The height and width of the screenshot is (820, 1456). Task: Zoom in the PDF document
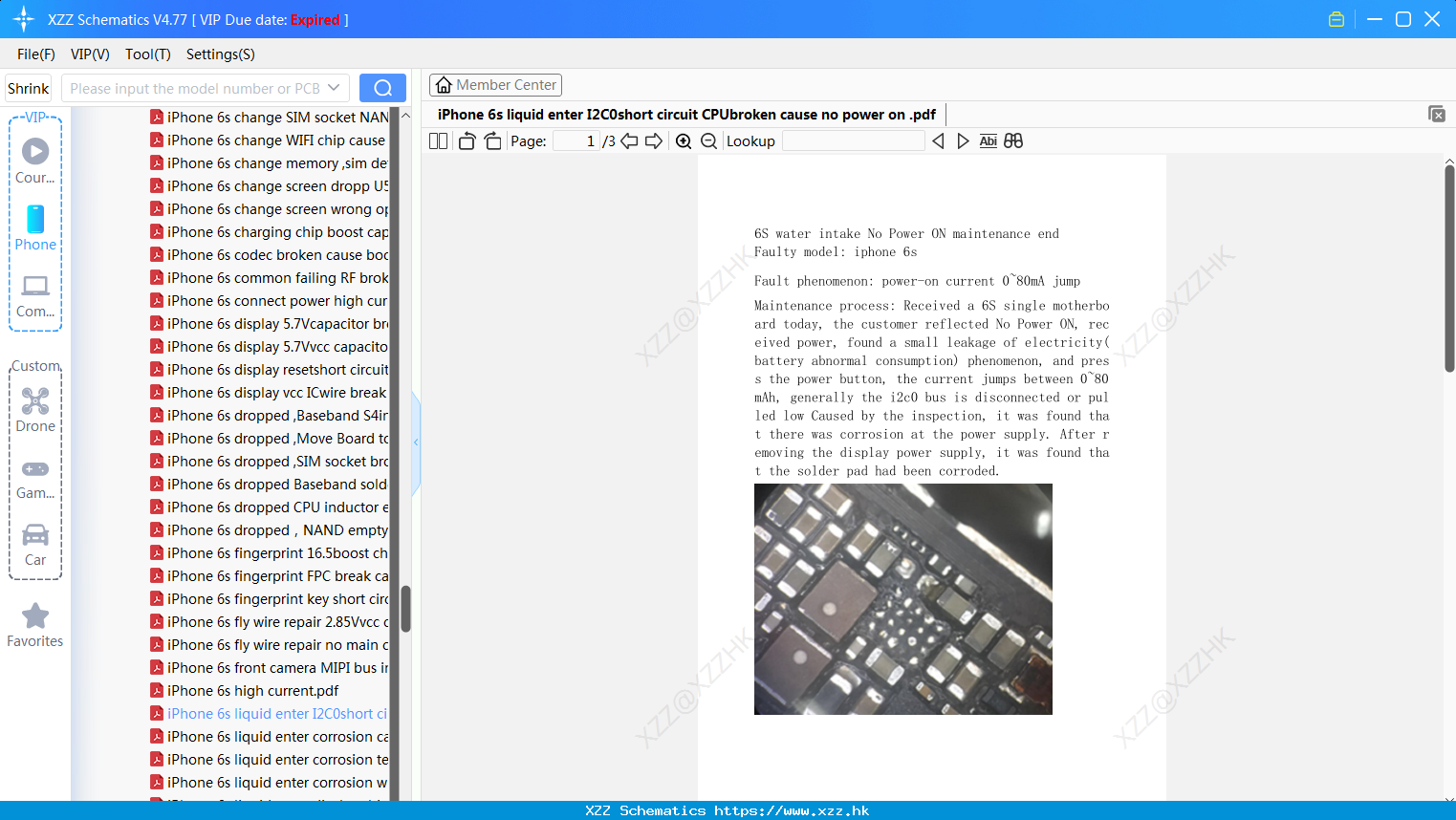click(684, 140)
